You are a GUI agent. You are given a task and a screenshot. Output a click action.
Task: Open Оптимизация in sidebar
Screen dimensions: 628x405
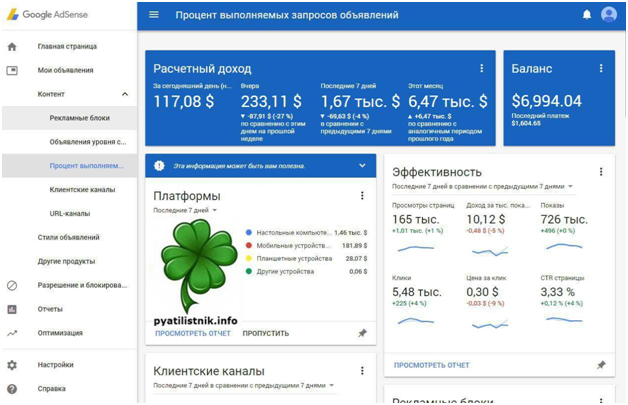(x=60, y=333)
